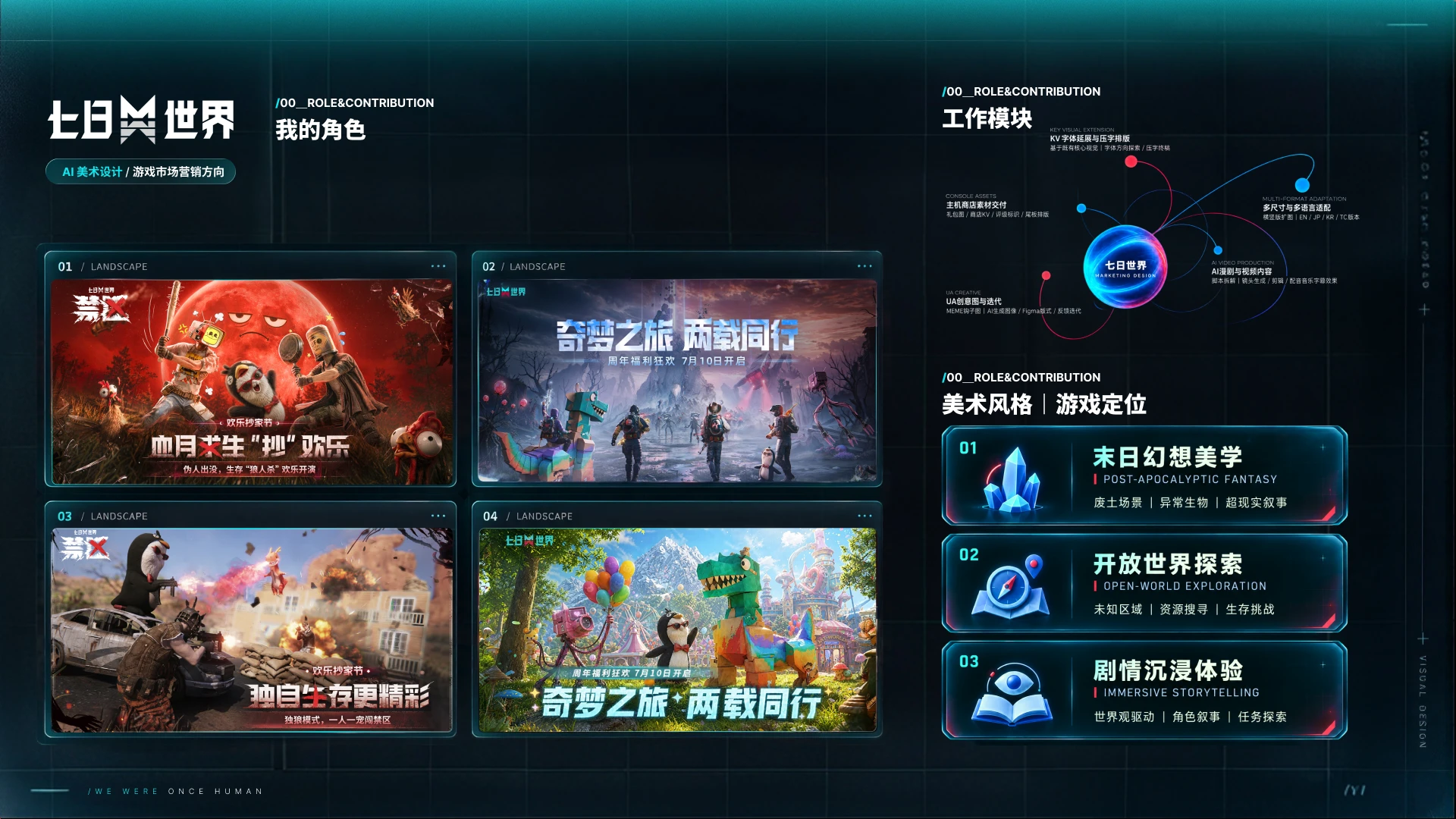Select the 血月求生 blood moon banner thumbnail
The image size is (1456, 819).
click(252, 381)
